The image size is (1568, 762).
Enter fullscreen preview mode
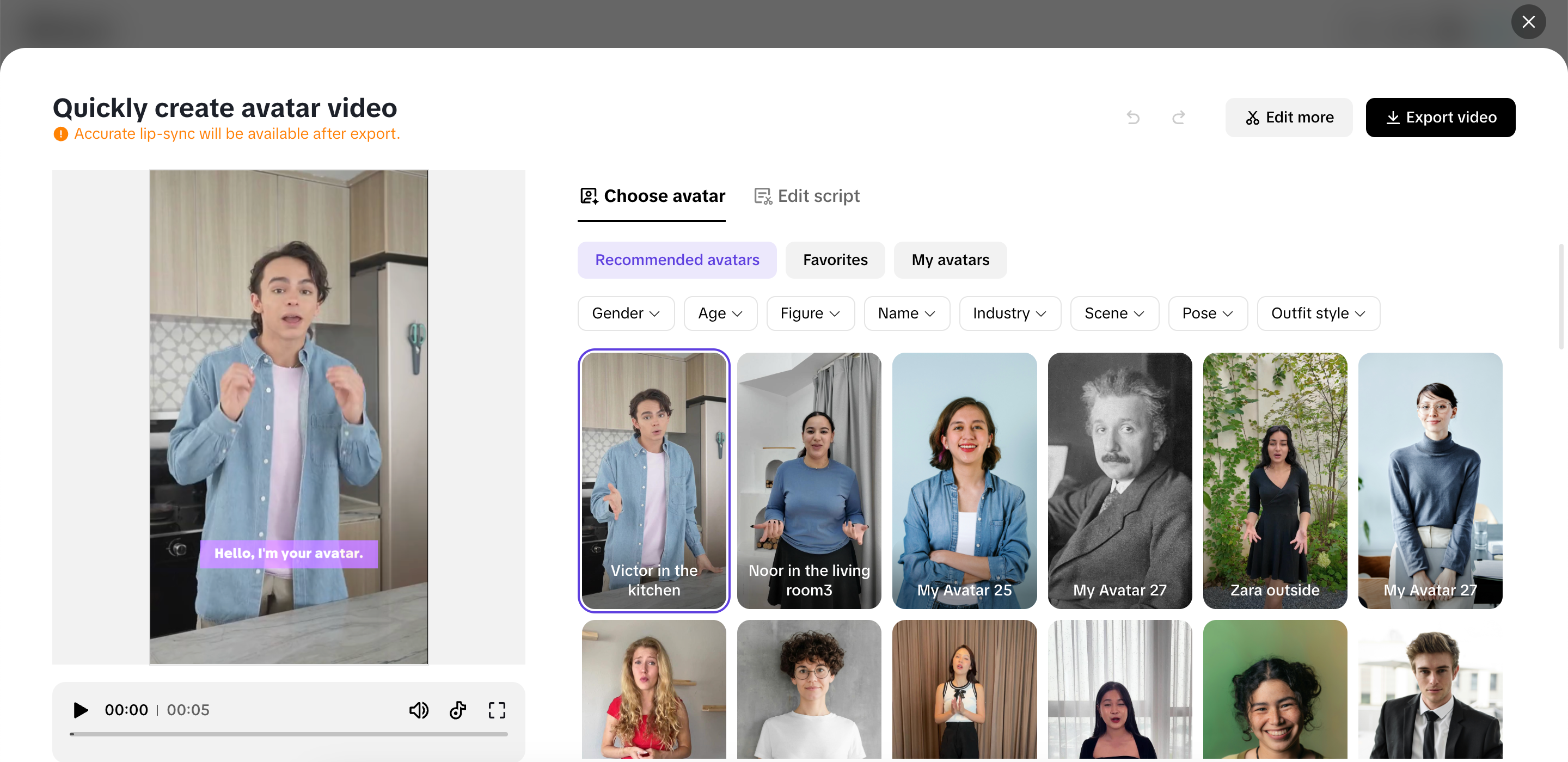tap(497, 710)
